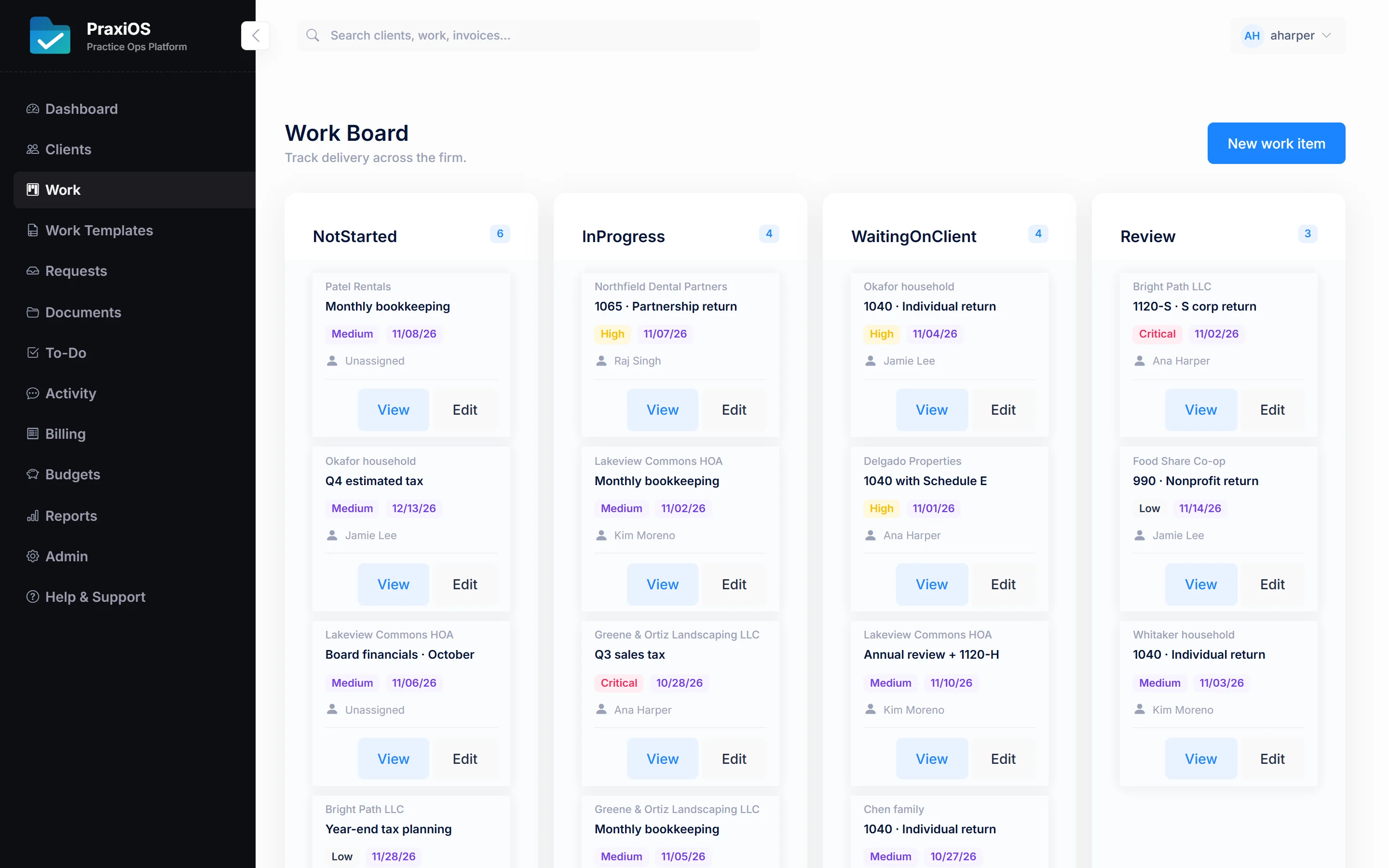The height and width of the screenshot is (868, 1389).
Task: View Greene & Ortiz Q3 sales tax
Action: pyautogui.click(x=662, y=759)
